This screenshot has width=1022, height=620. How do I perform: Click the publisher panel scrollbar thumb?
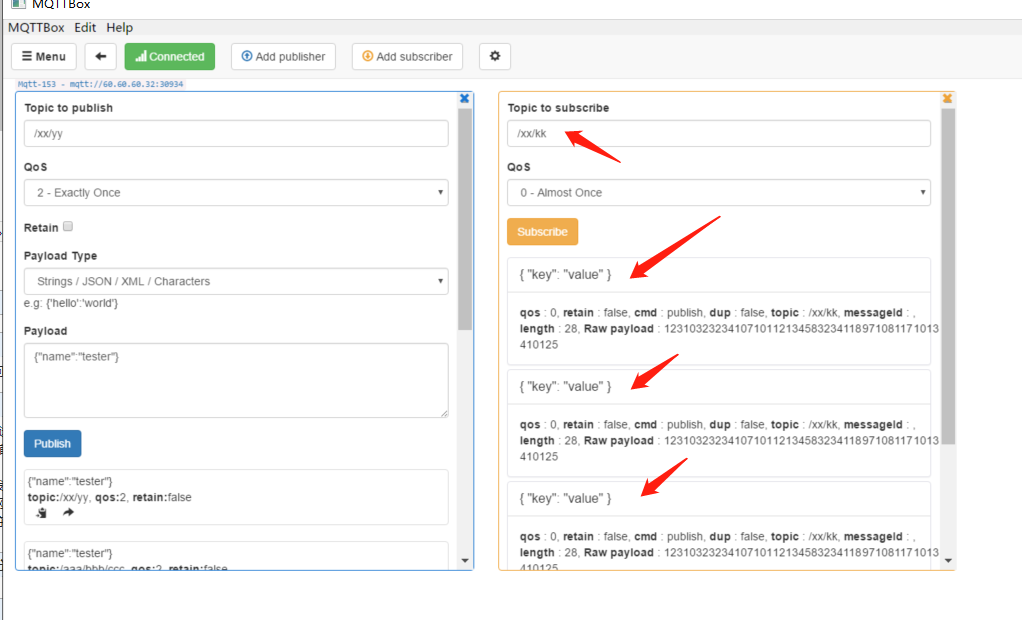465,219
